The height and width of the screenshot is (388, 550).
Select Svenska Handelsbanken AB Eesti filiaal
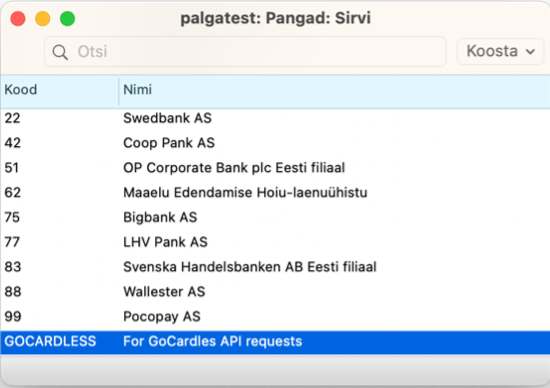[275, 267]
